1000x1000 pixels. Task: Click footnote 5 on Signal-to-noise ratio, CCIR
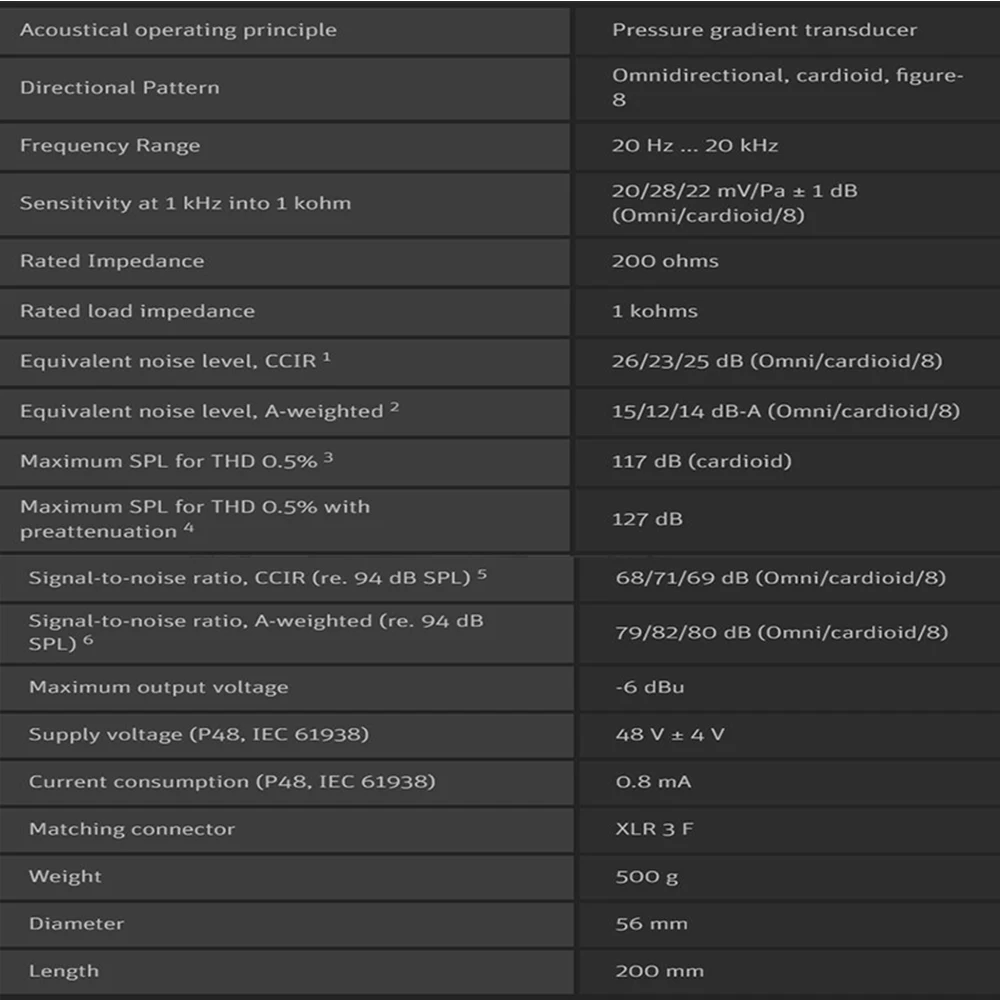point(482,573)
